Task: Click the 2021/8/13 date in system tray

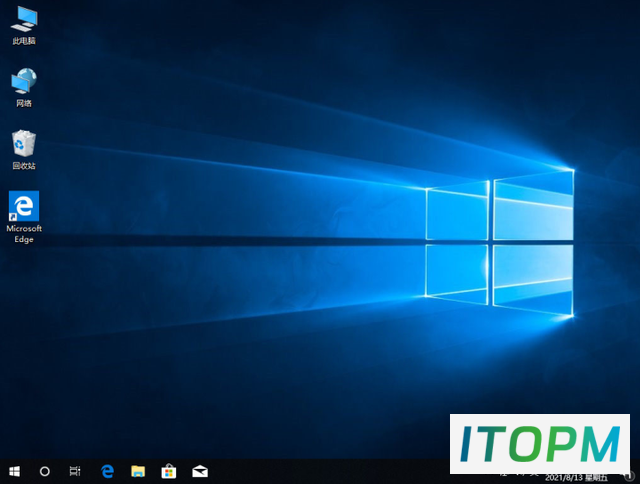Action: click(576, 477)
